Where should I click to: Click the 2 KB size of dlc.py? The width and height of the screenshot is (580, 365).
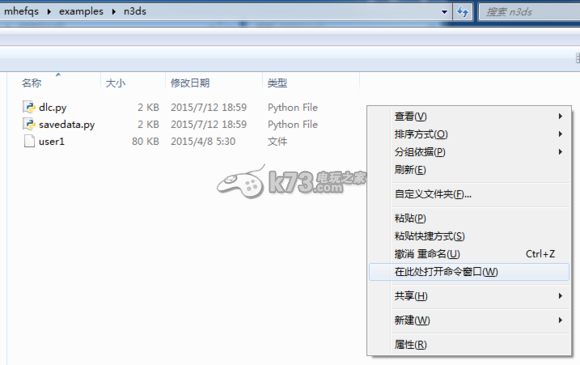tap(148, 107)
